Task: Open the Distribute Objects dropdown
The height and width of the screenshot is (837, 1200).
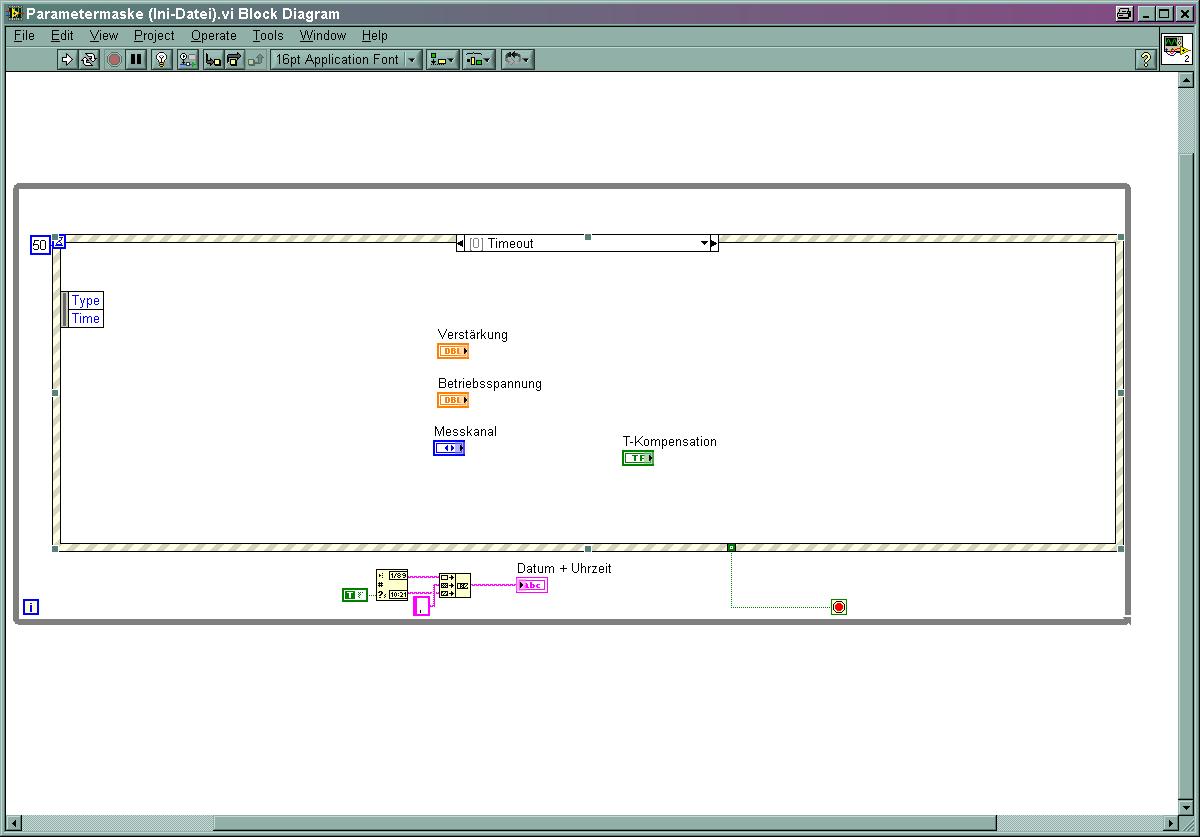Action: [x=478, y=60]
